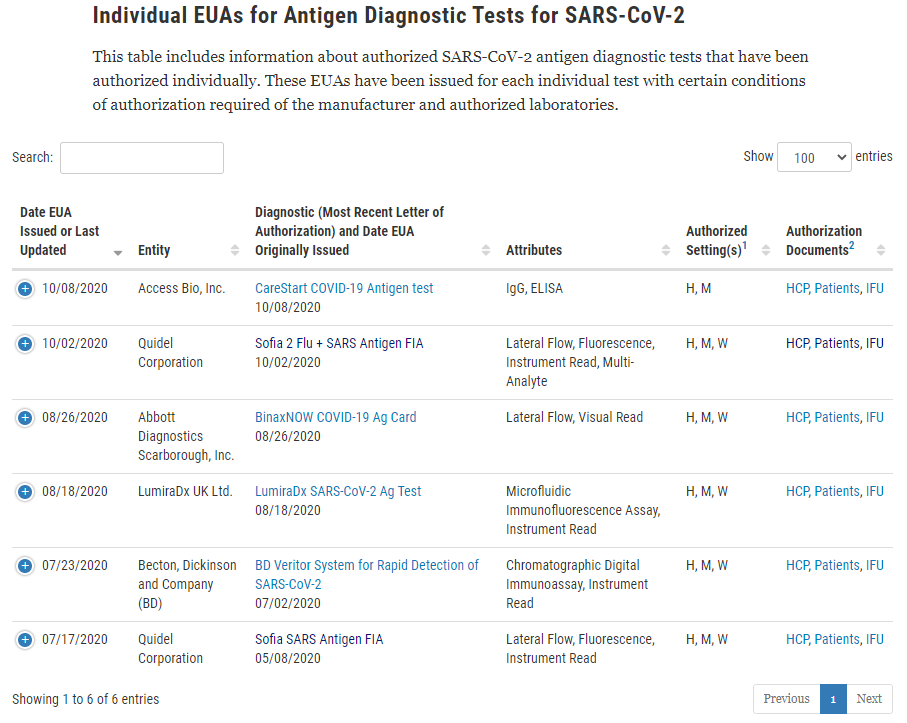Open Patients document for Abbott Diagnostics row

click(x=837, y=417)
